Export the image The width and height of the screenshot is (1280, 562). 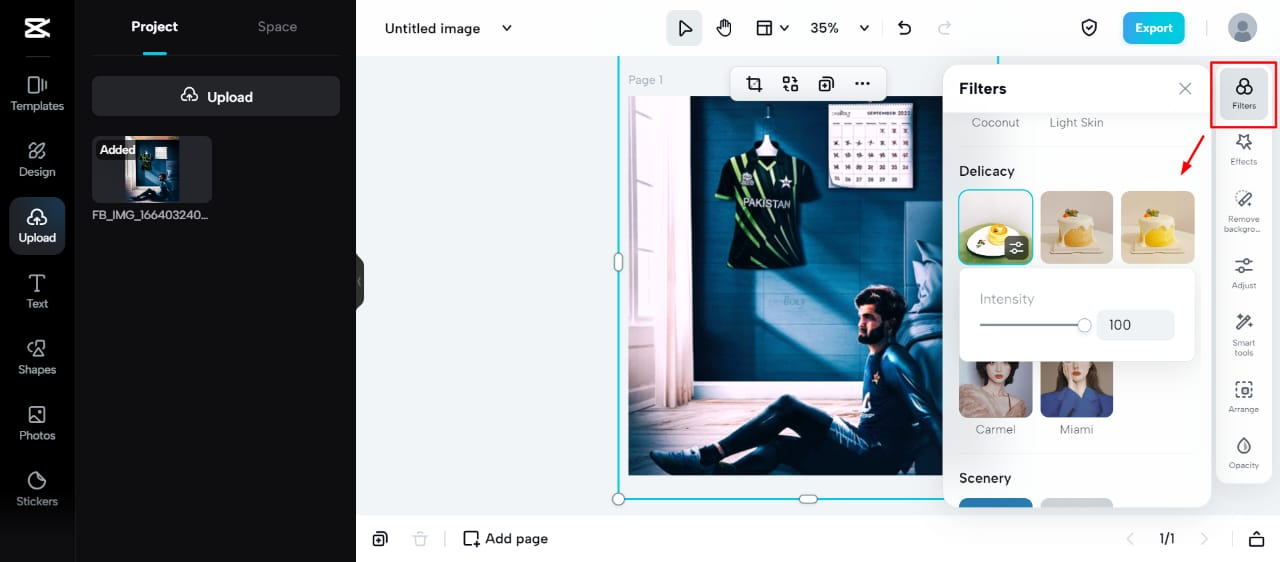pos(1153,28)
